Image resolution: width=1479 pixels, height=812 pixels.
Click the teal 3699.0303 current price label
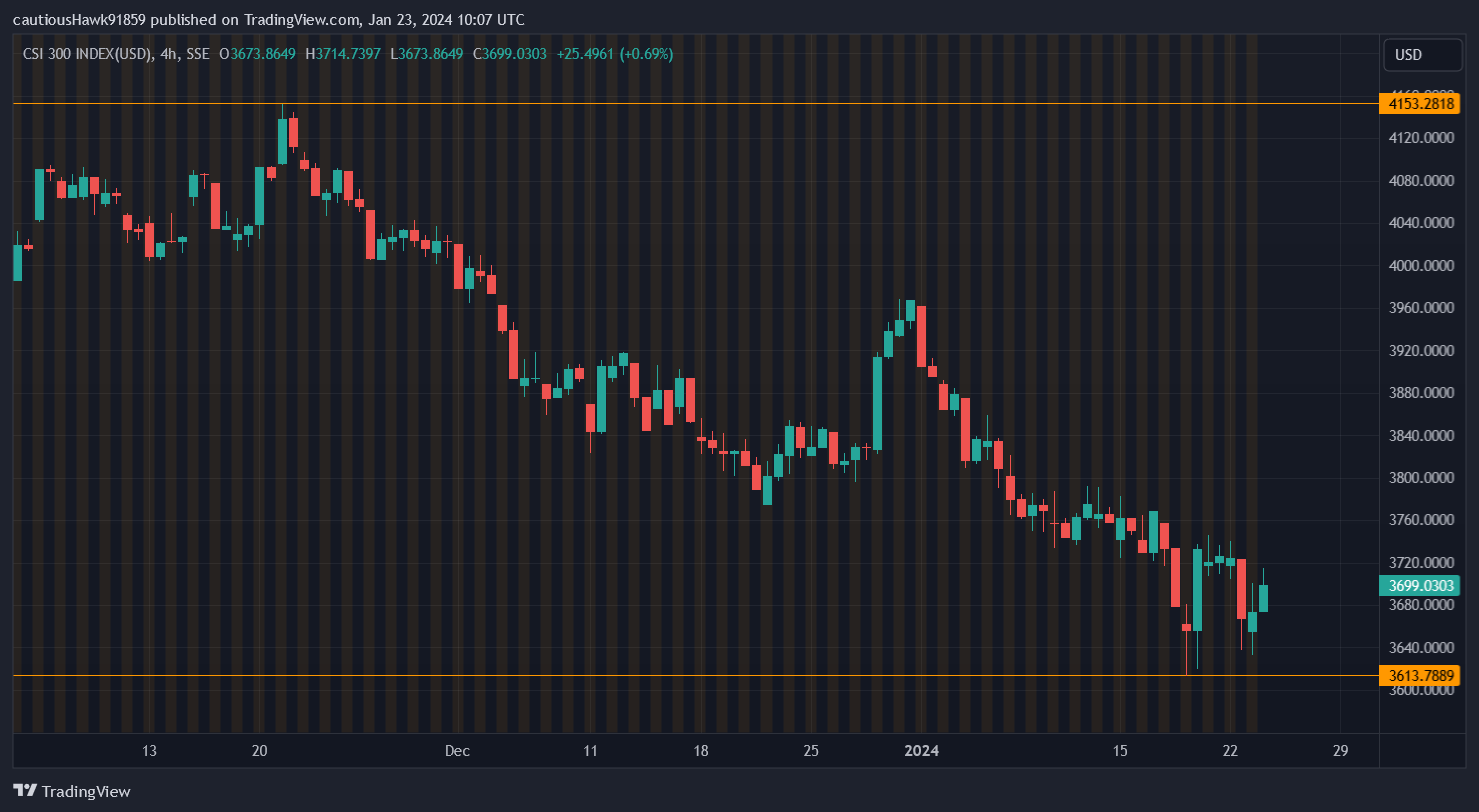1419,585
